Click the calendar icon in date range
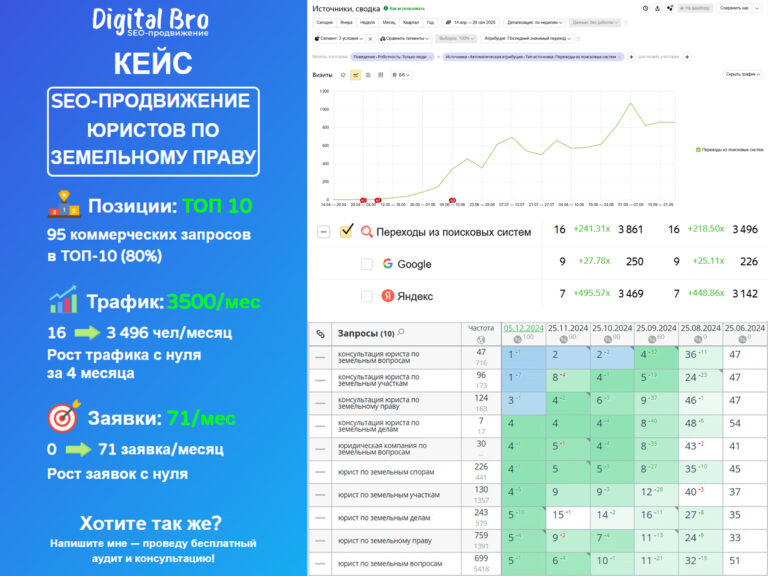The width and height of the screenshot is (768, 576). [448, 23]
